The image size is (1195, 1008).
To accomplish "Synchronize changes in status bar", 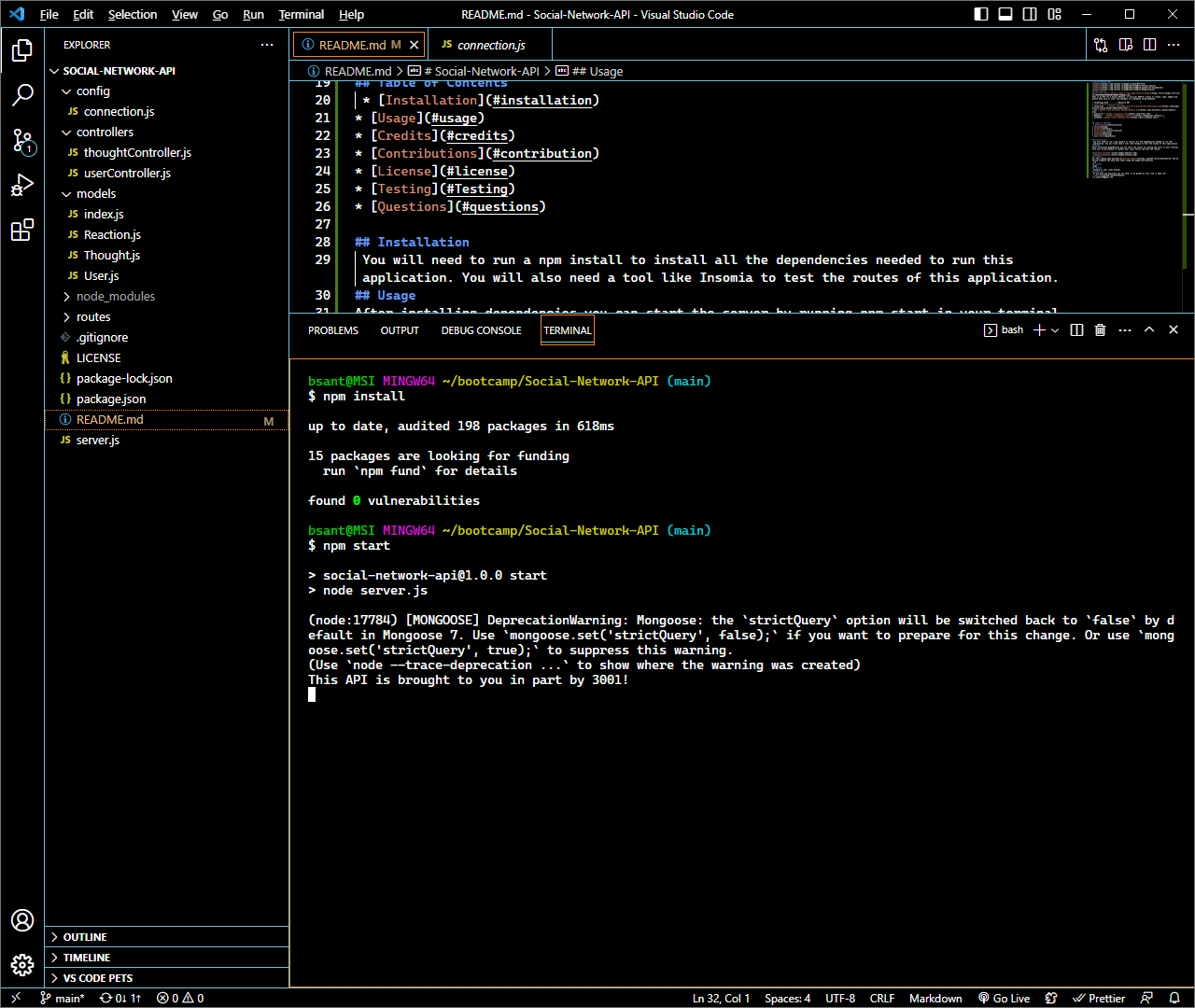I will (120, 998).
